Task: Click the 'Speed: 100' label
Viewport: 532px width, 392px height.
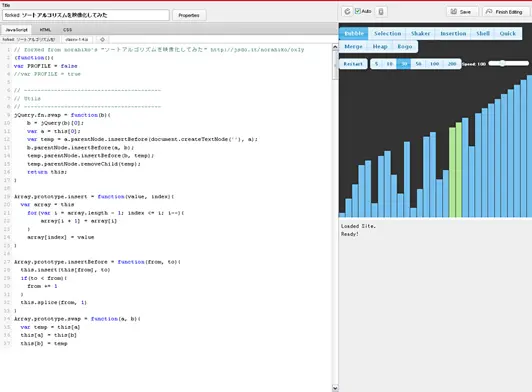Action: [474, 64]
